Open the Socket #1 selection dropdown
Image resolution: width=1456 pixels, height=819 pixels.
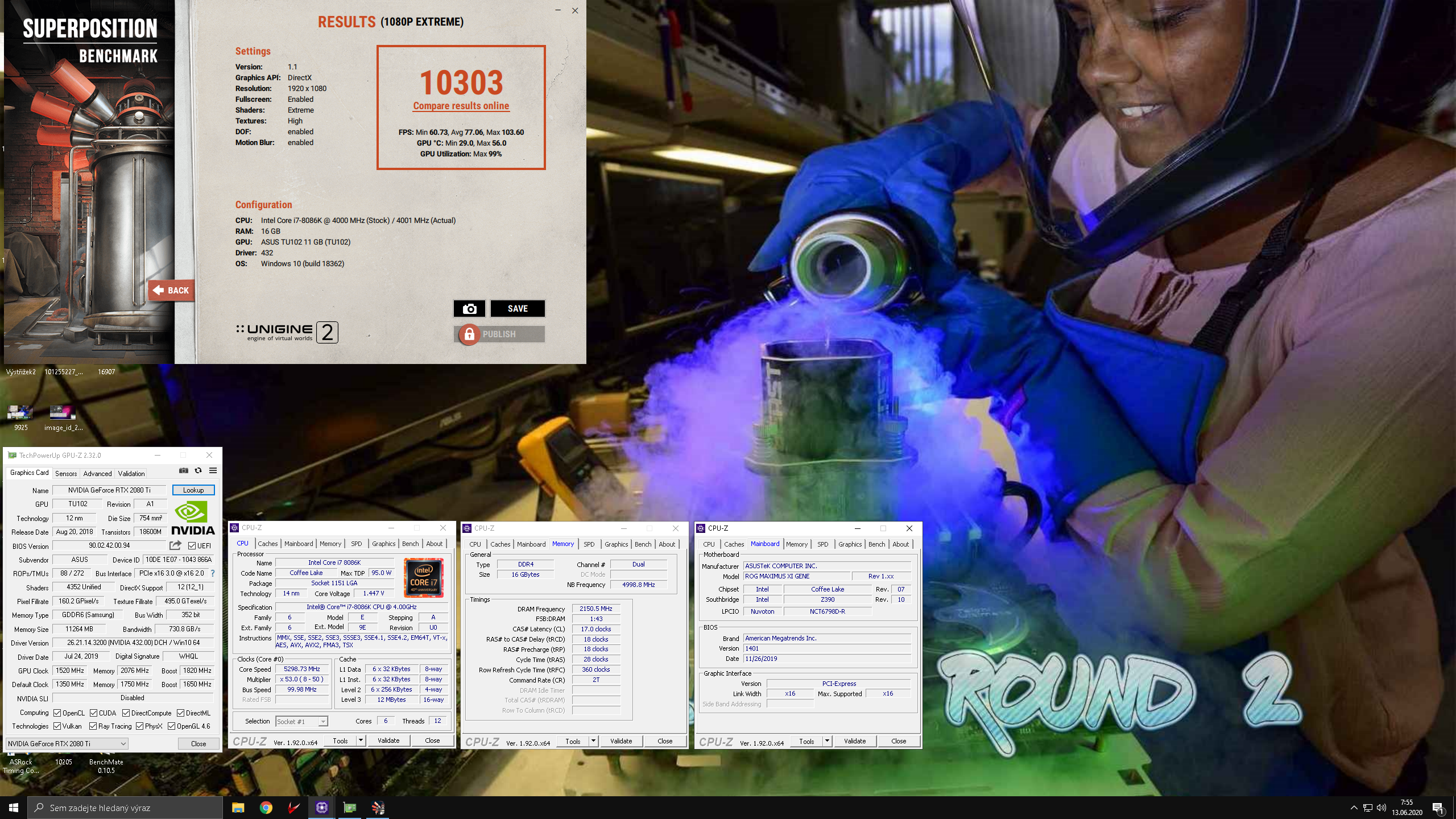click(x=301, y=721)
